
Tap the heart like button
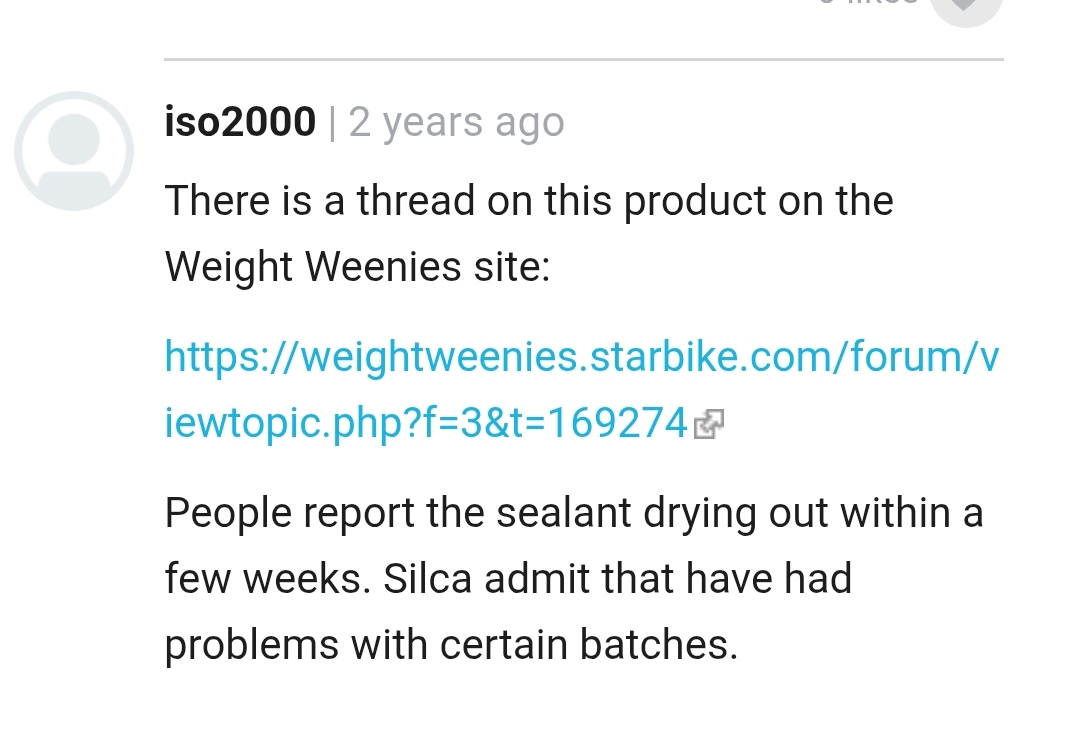[x=966, y=8]
